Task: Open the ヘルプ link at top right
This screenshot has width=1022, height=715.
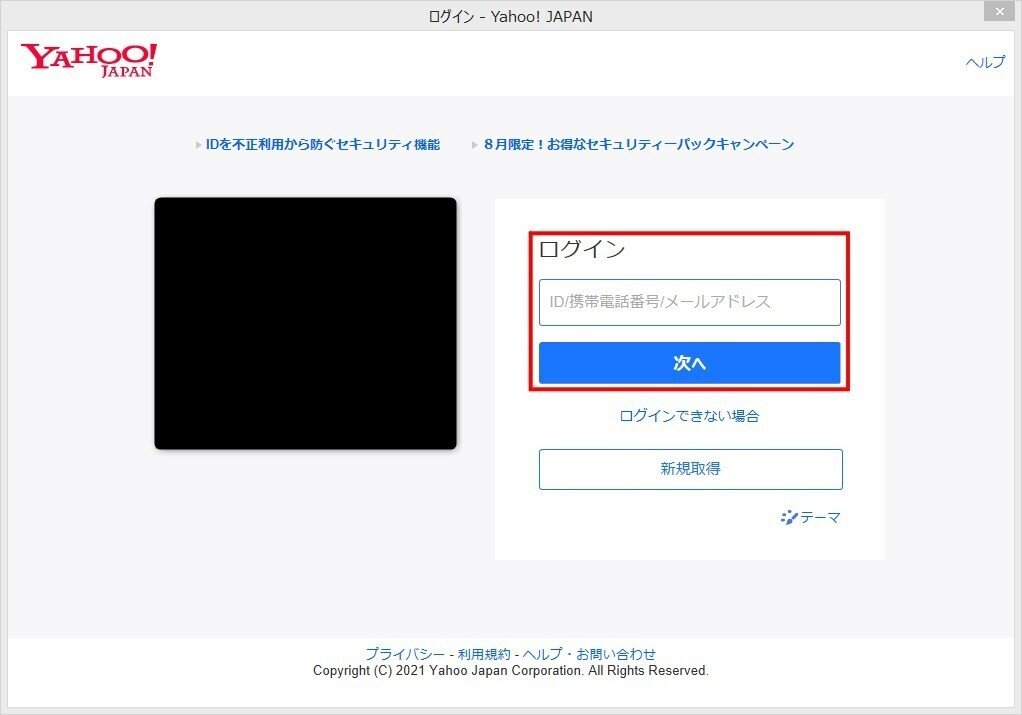Action: [x=985, y=62]
